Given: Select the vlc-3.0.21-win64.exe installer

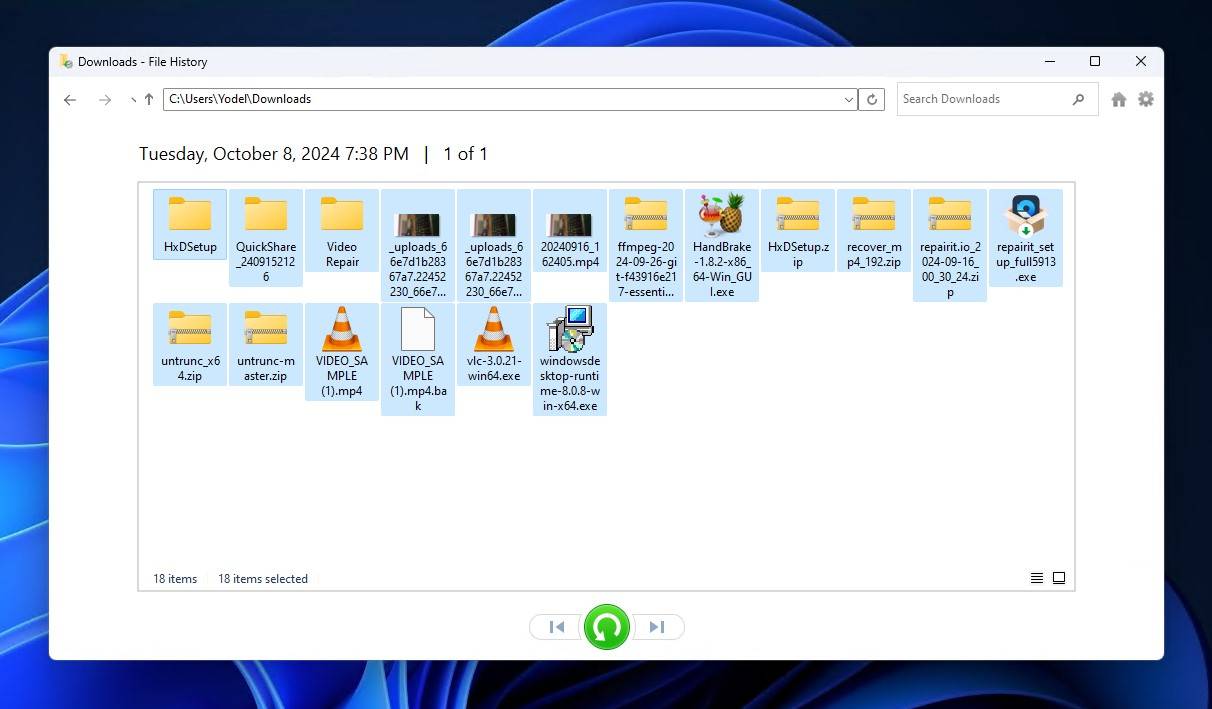Looking at the screenshot, I should click(494, 345).
